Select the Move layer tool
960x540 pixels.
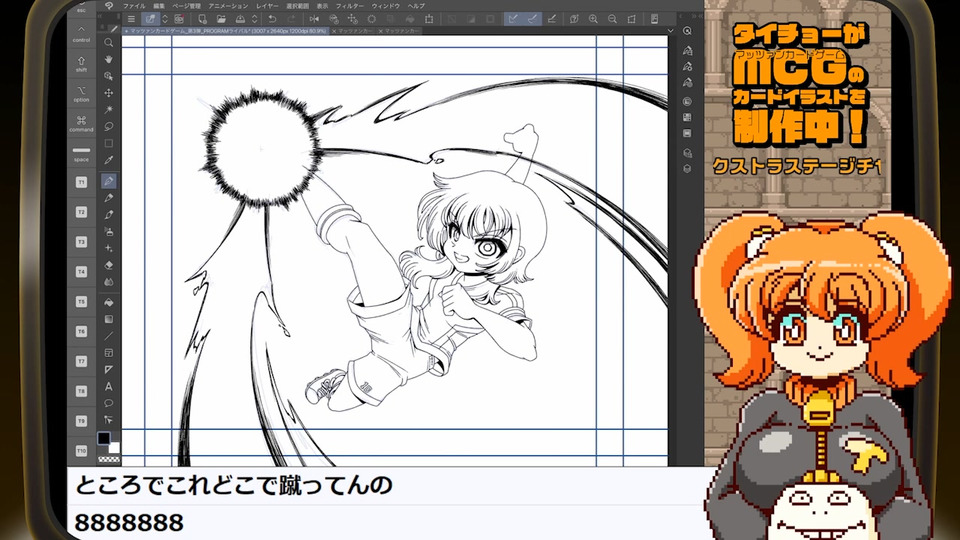[108, 92]
